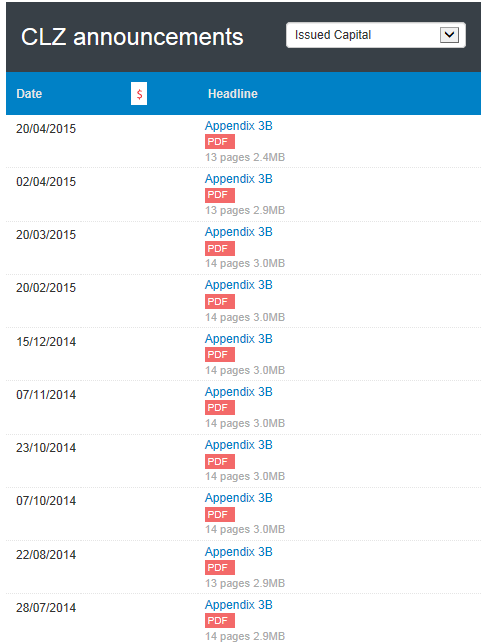Open PDF icon for 15/12/2014 announcement
This screenshot has width=485, height=644.
[x=220, y=354]
